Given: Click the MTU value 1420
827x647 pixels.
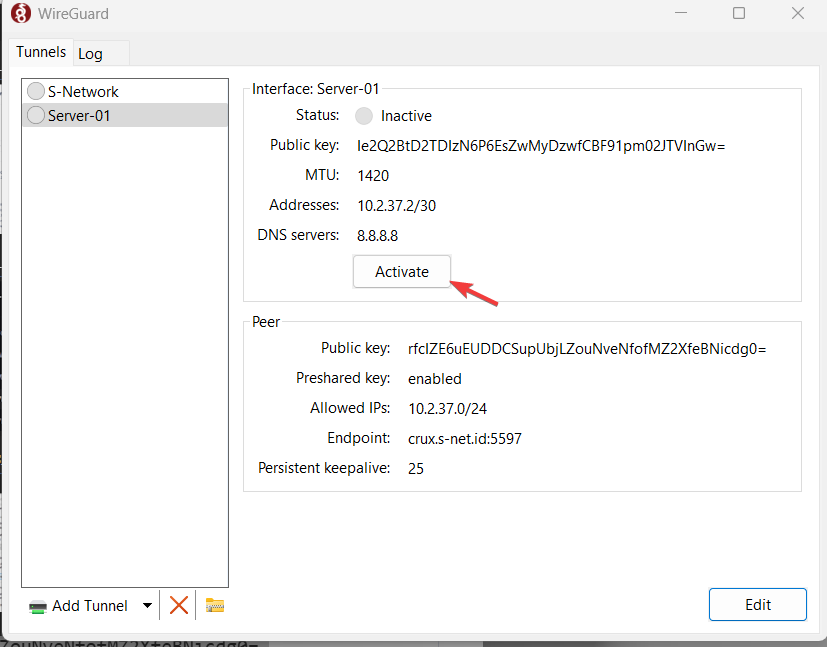Looking at the screenshot, I should 373,176.
